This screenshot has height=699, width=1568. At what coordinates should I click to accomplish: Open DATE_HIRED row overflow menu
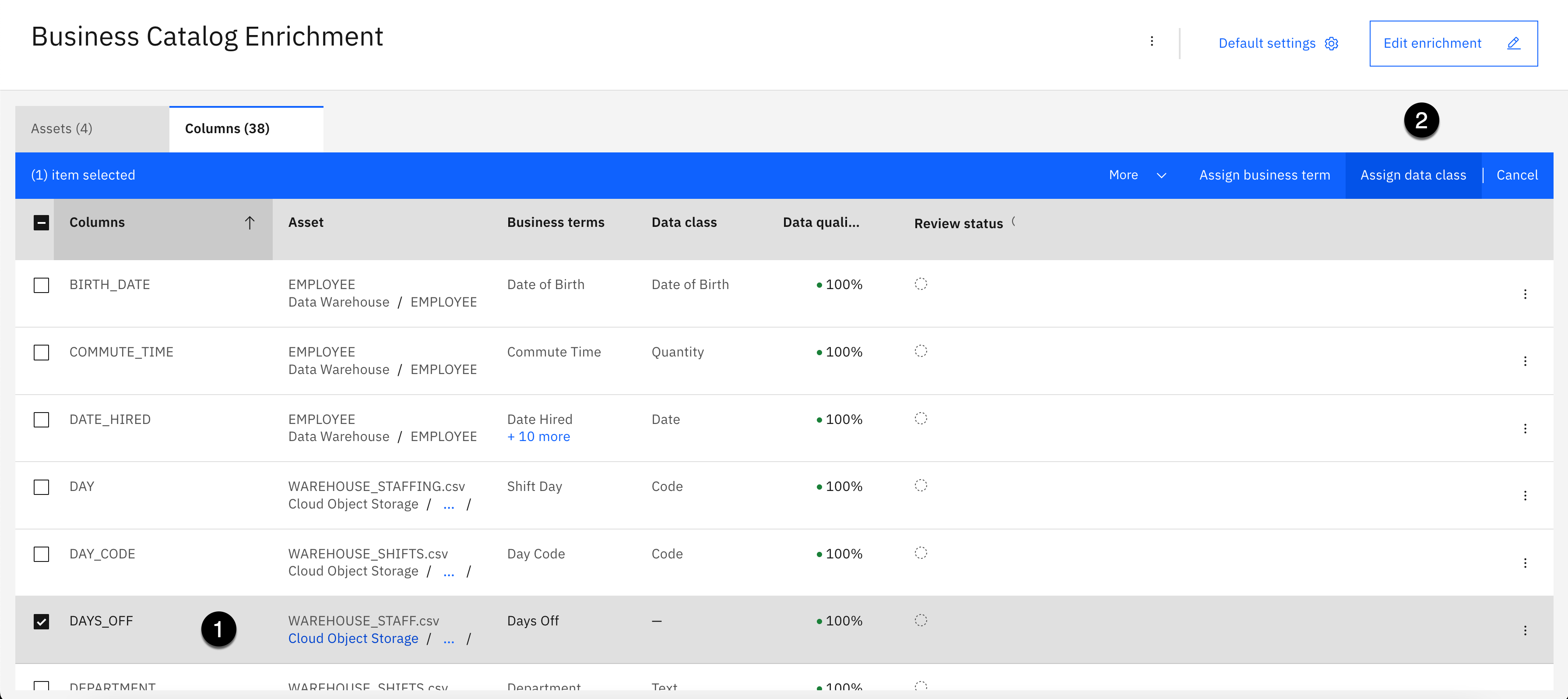tap(1525, 429)
